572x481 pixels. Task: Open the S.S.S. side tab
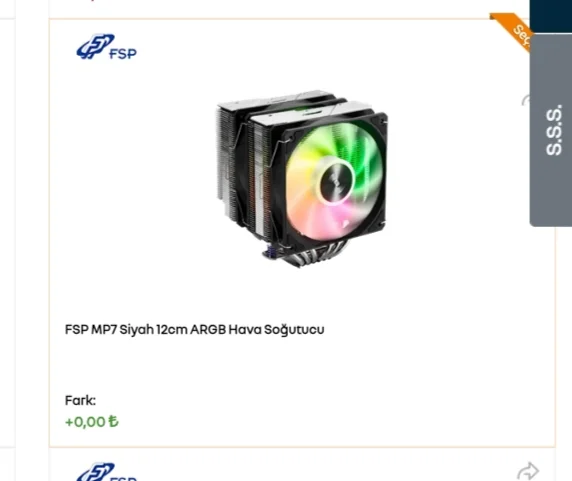pyautogui.click(x=551, y=130)
